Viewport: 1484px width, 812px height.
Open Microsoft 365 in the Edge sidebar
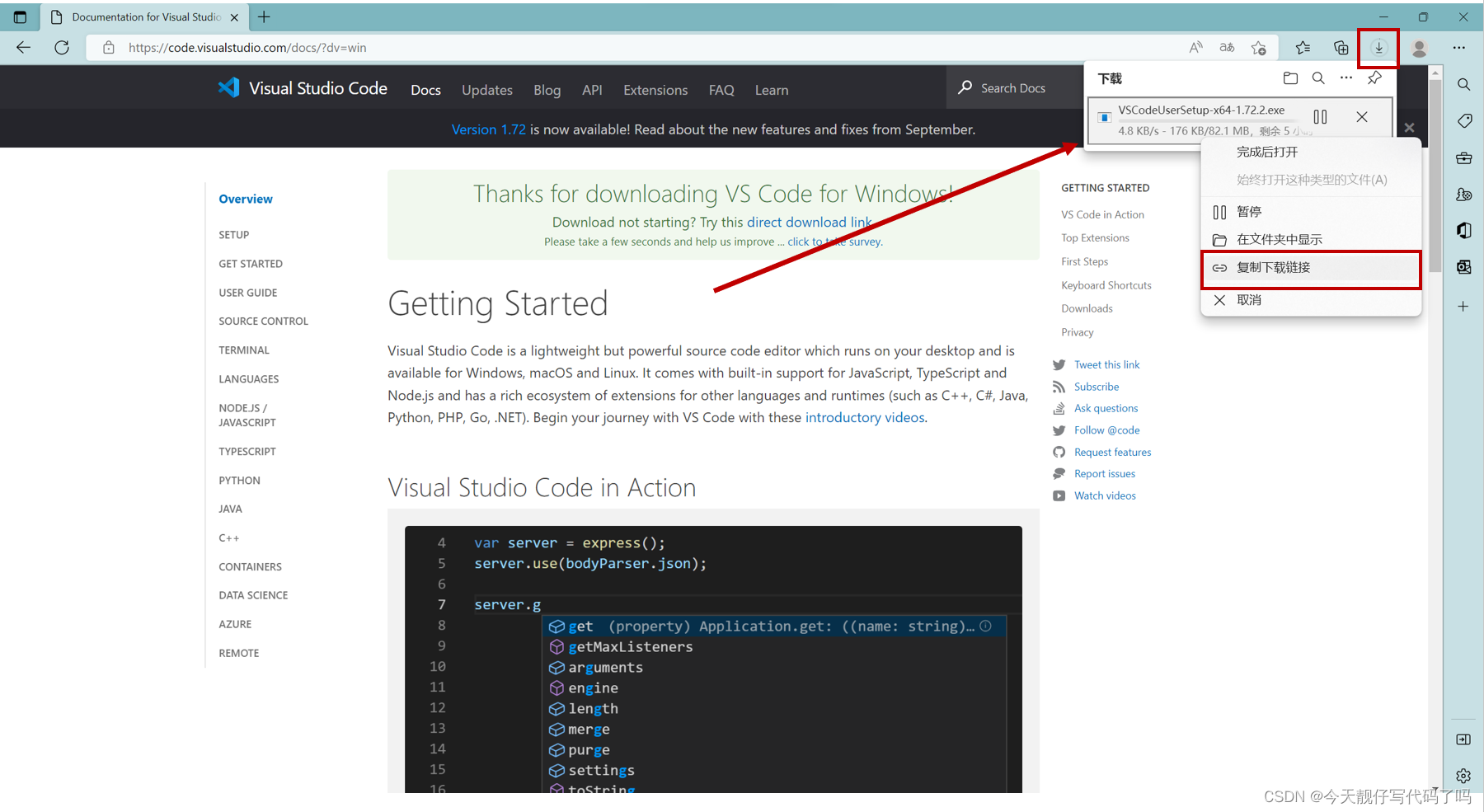point(1463,231)
